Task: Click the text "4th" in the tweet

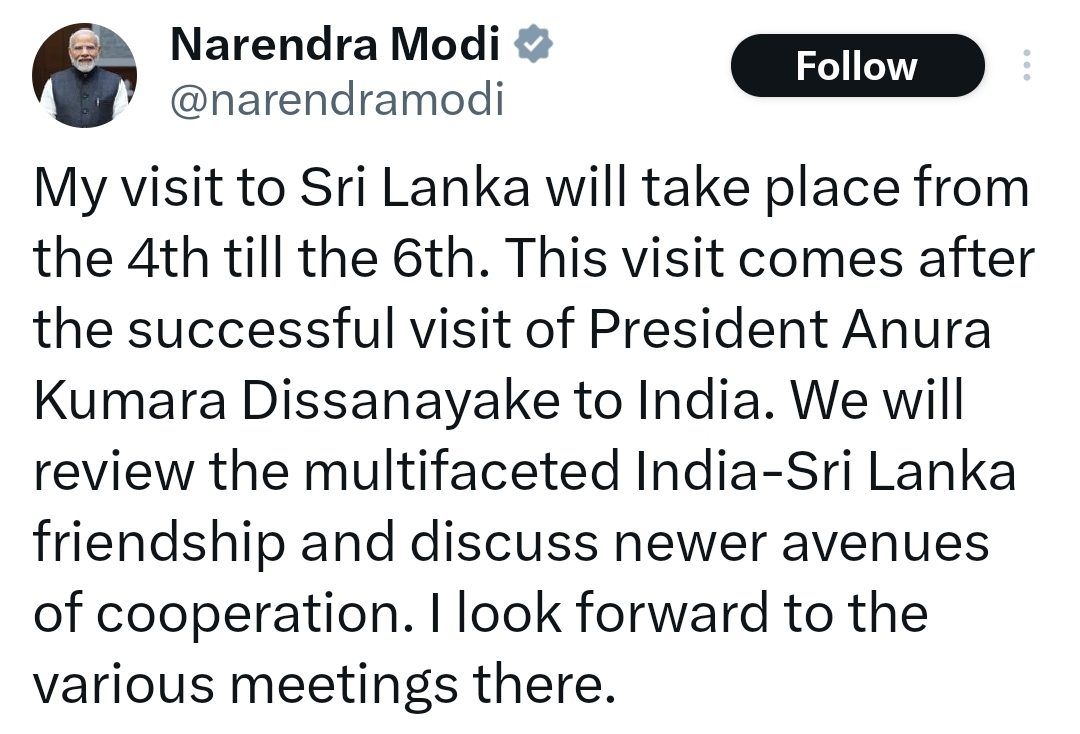Action: tap(168, 258)
